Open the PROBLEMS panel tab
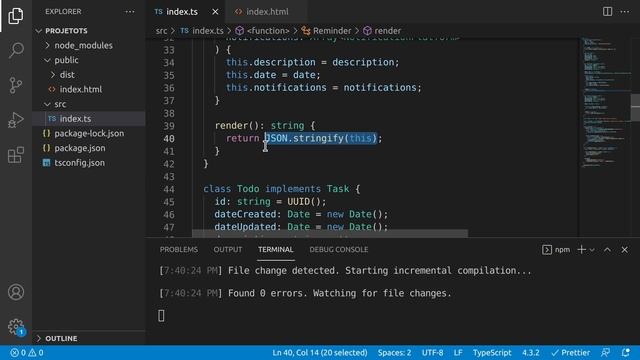 coord(179,249)
